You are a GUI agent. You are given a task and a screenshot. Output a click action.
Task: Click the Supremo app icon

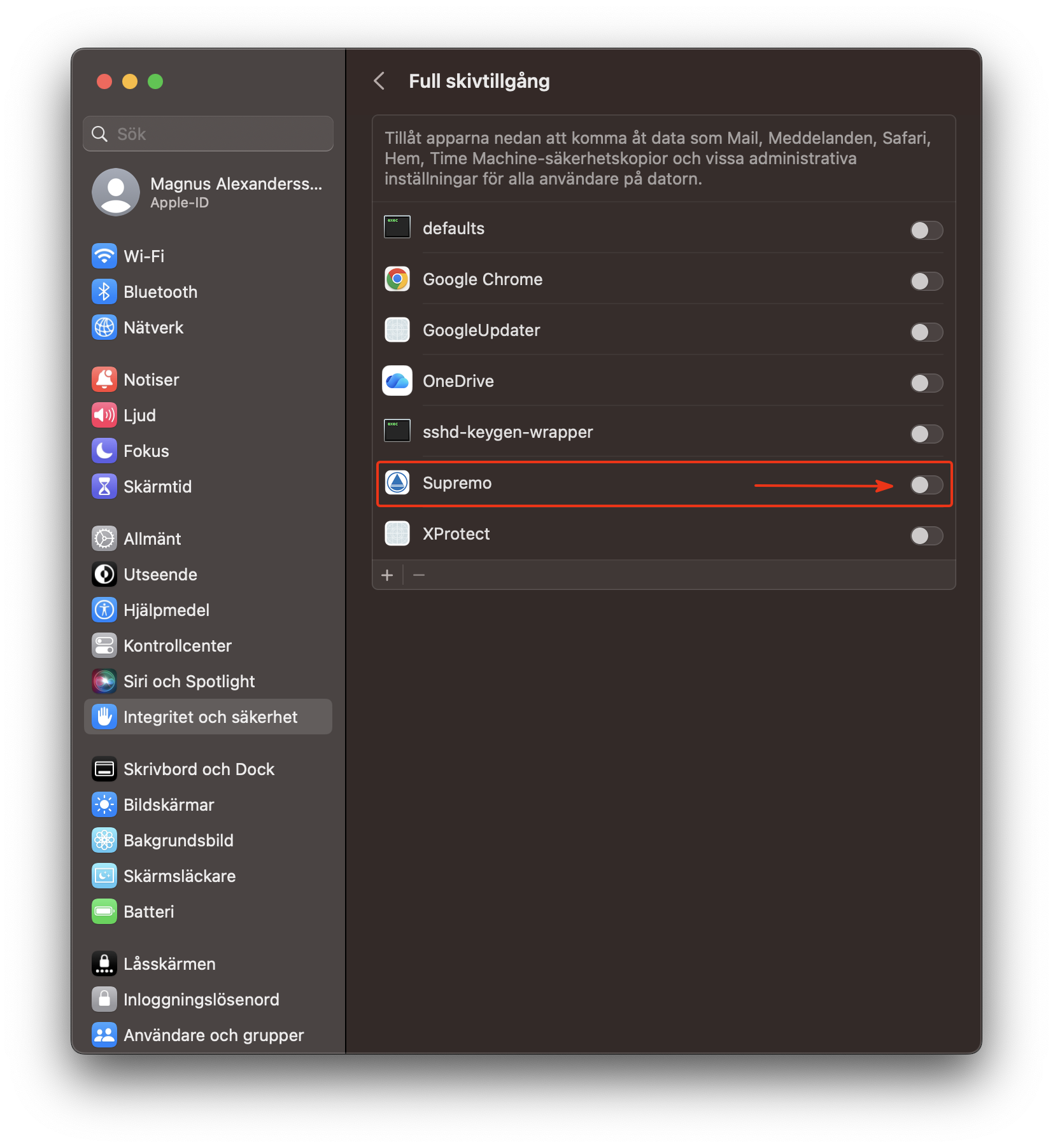397,483
